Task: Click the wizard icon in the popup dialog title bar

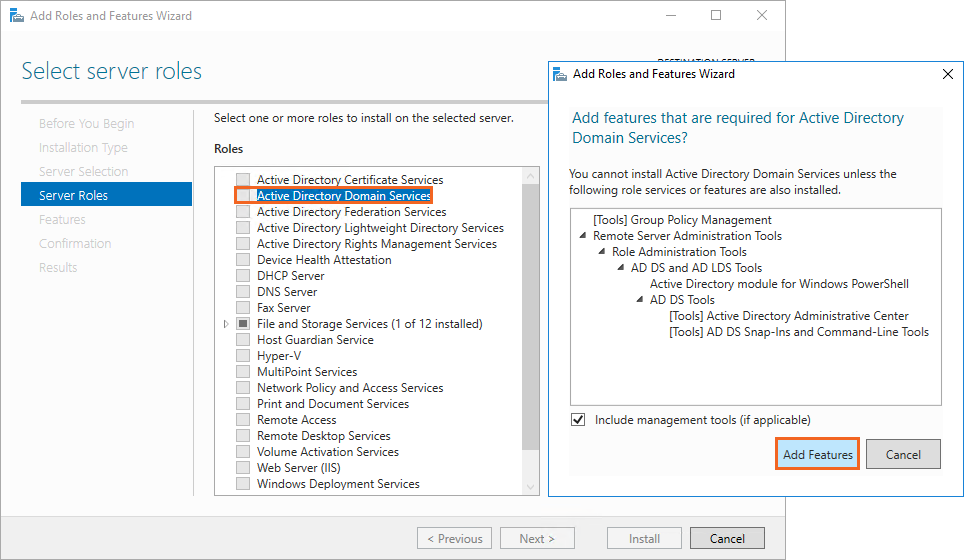Action: tap(560, 74)
